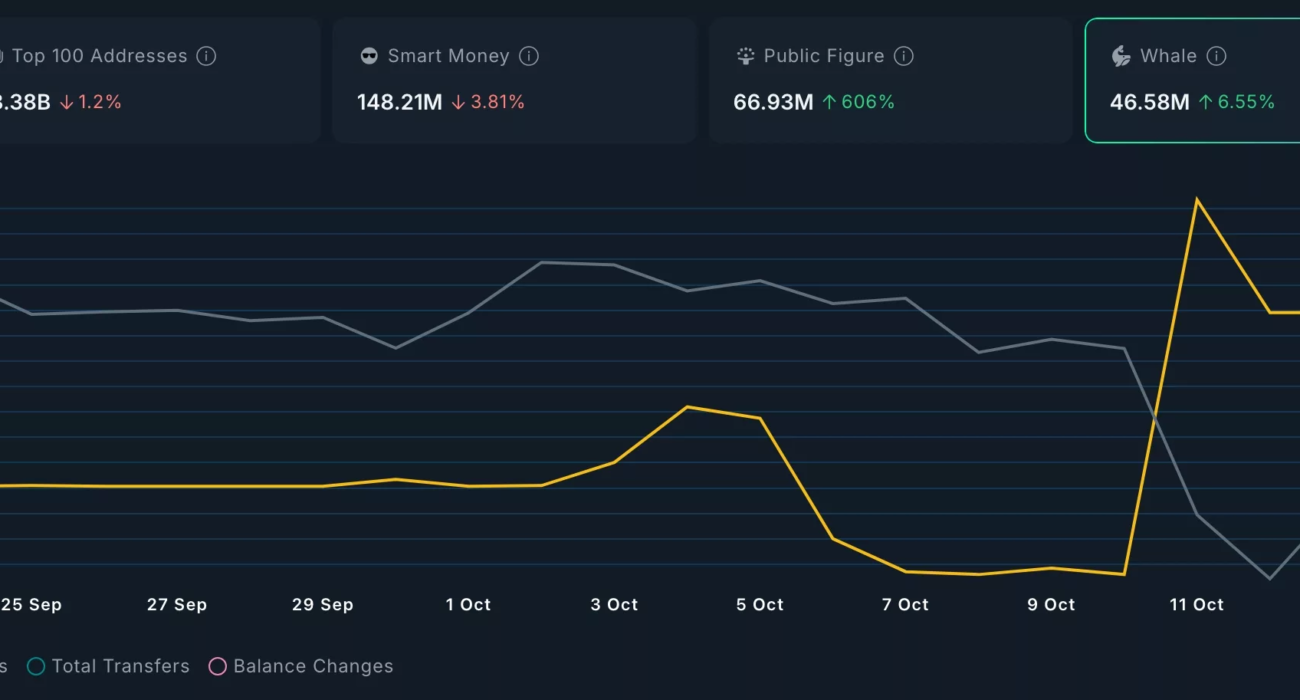Click the 606% Public Figure change

866,102
